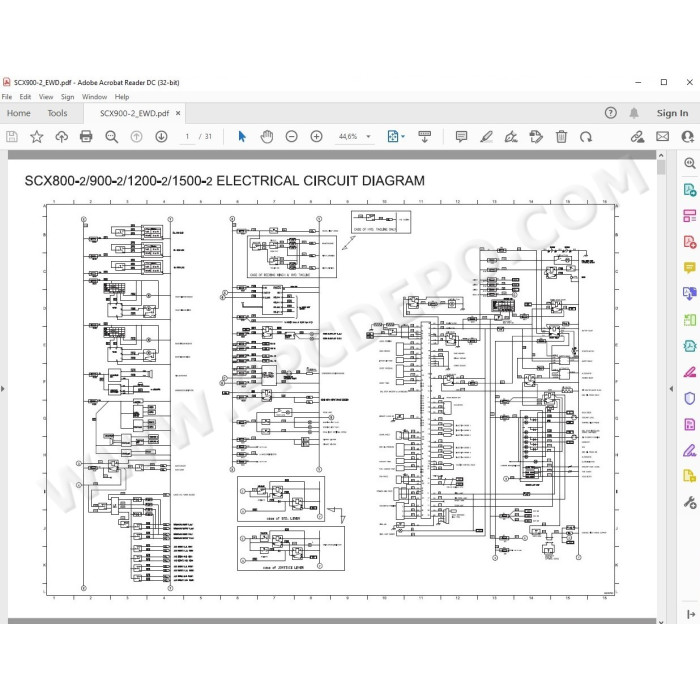Image resolution: width=700 pixels, height=700 pixels.
Task: Click the page number field
Action: pyautogui.click(x=187, y=137)
